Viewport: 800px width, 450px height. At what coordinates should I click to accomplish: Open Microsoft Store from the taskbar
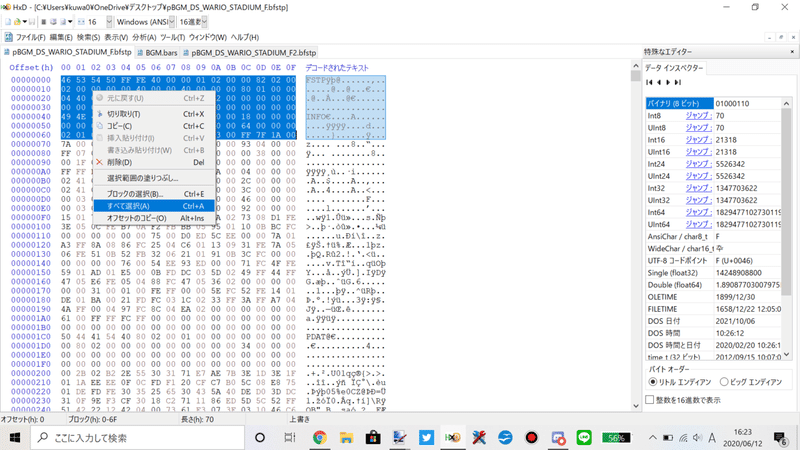tap(373, 438)
